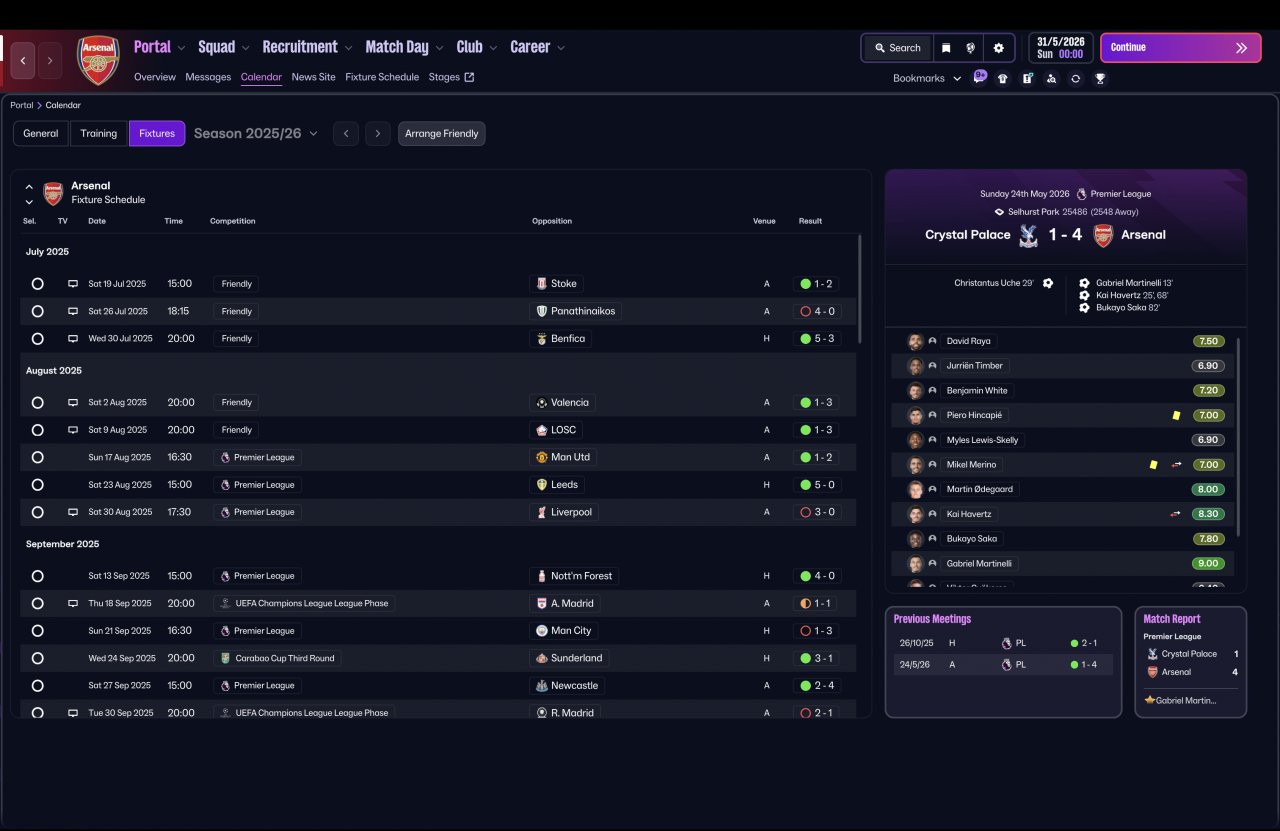The image size is (1280, 831).
Task: Open the Messages sub-menu item
Action: point(208,77)
